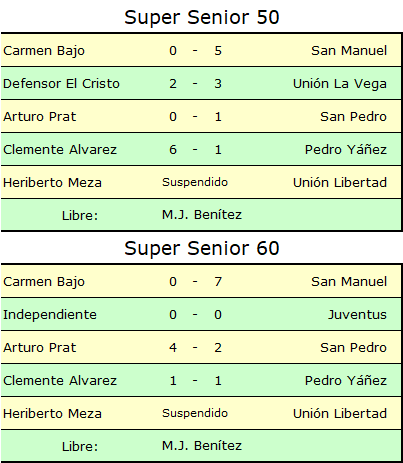
Task: Click Heriberto Meza in Super Senior 50
Action: pyautogui.click(x=52, y=182)
